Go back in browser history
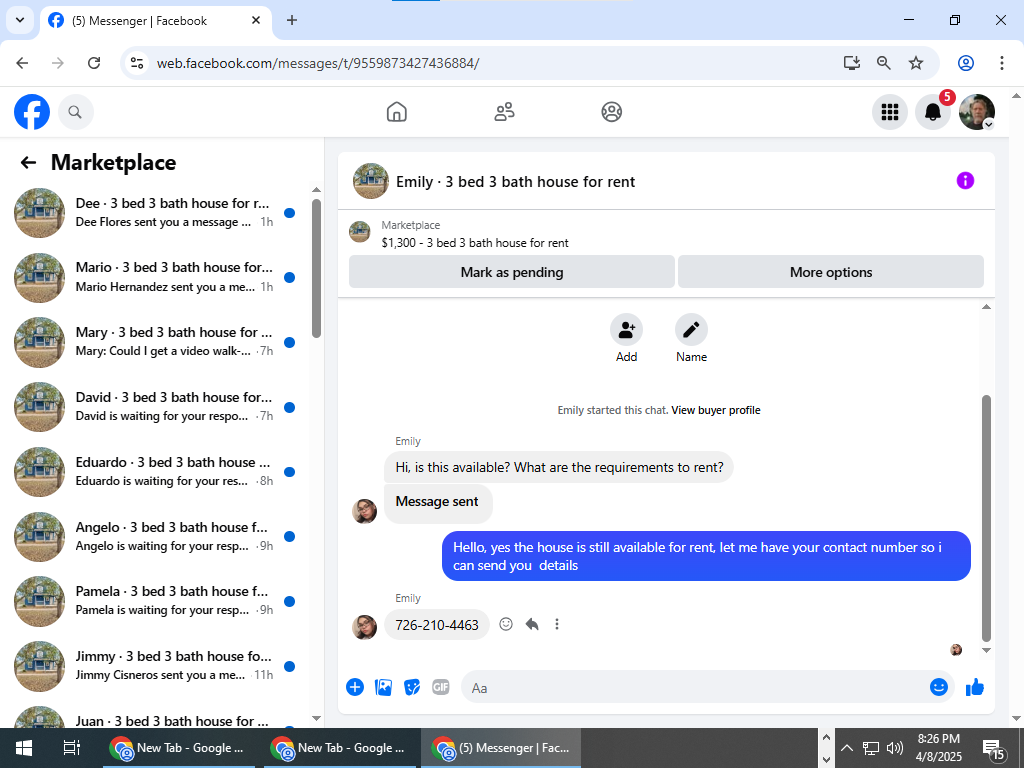 22,63
